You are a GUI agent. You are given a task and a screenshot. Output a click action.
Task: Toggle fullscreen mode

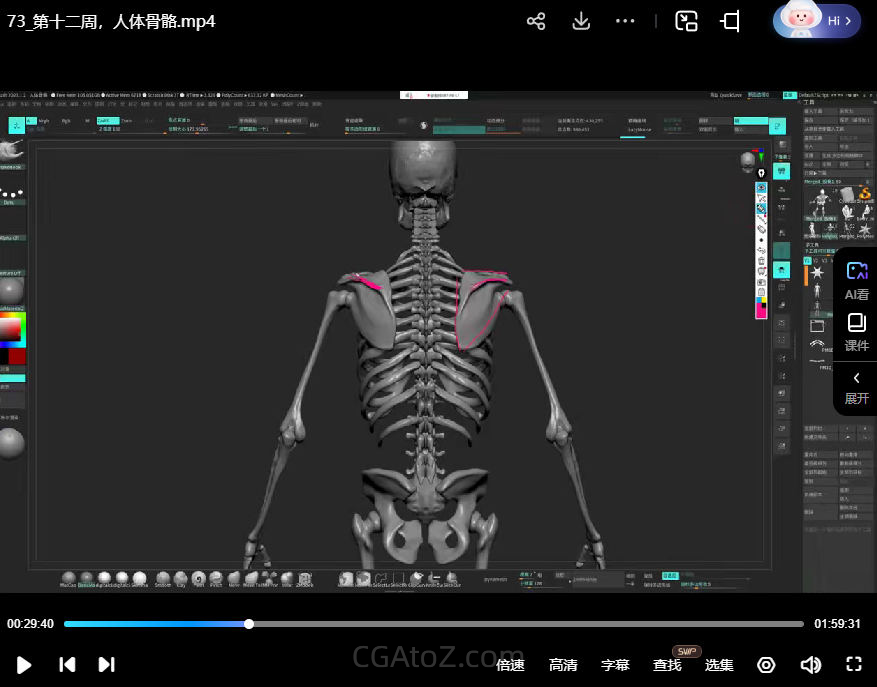(x=854, y=665)
